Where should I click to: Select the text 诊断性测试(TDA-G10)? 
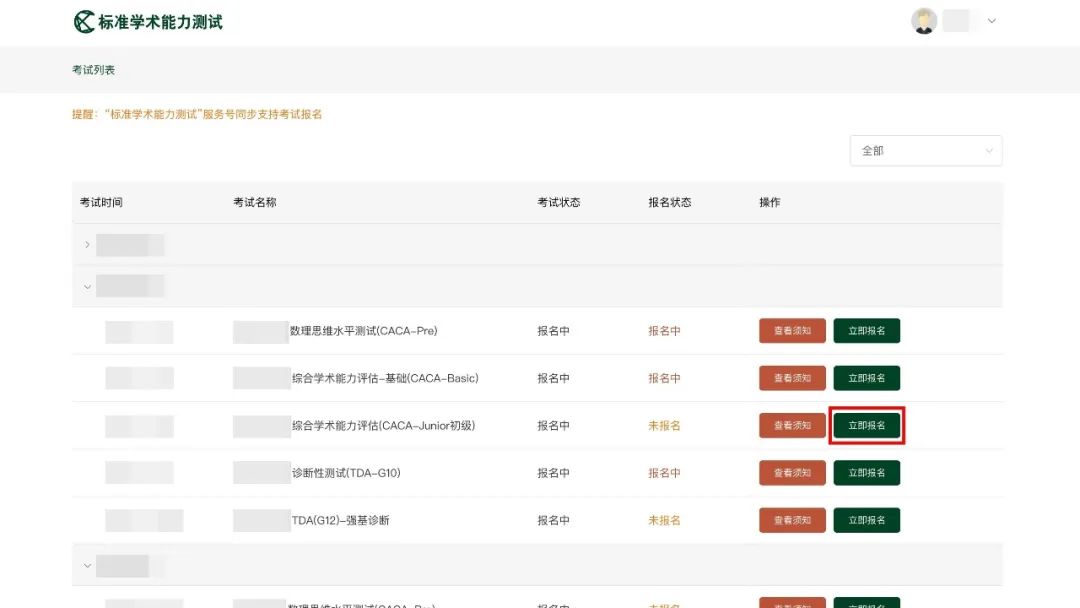coord(346,473)
